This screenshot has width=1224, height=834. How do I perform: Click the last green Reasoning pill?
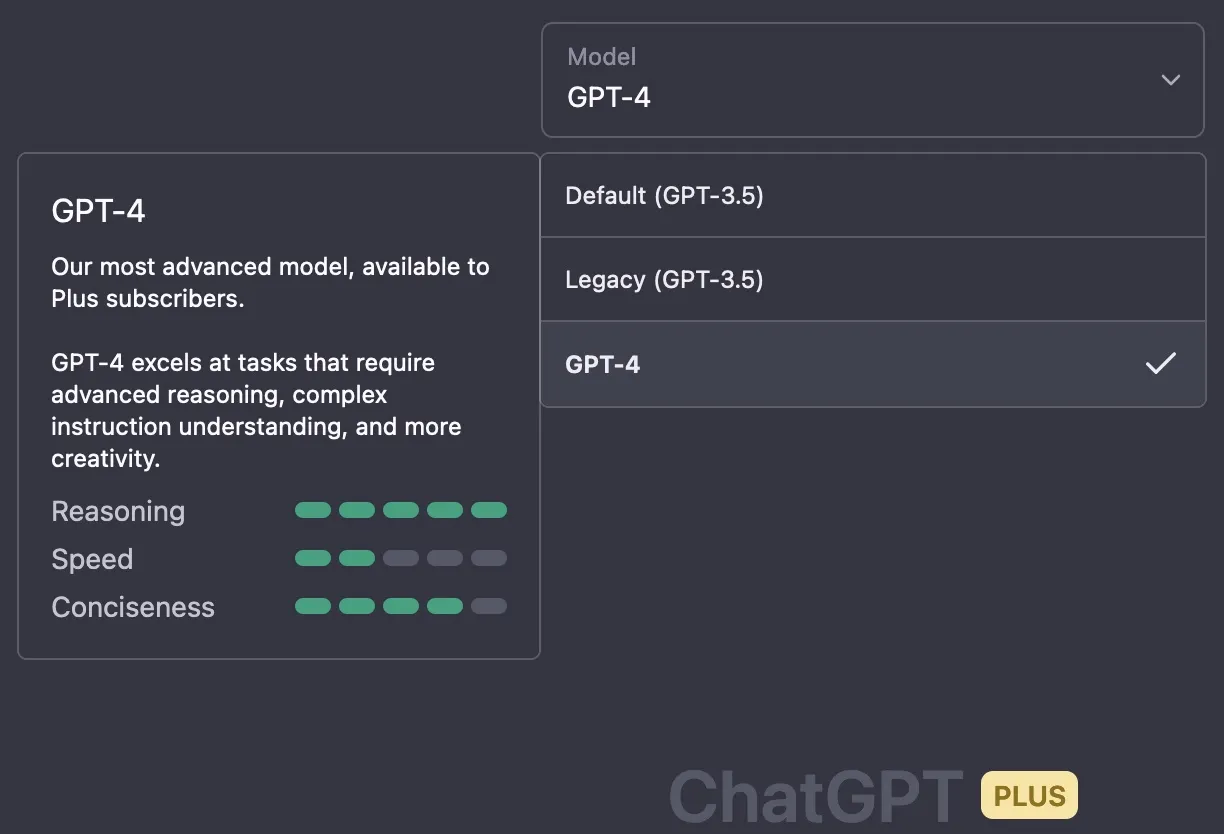(x=489, y=510)
